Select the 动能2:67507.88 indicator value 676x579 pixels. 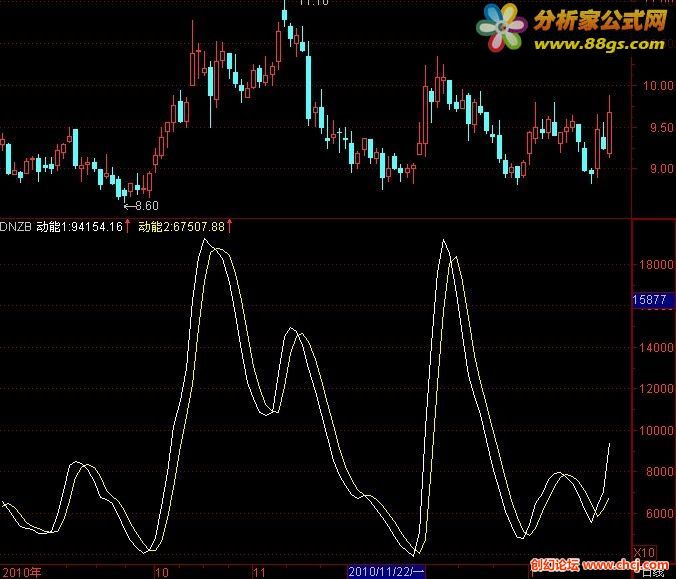(182, 226)
